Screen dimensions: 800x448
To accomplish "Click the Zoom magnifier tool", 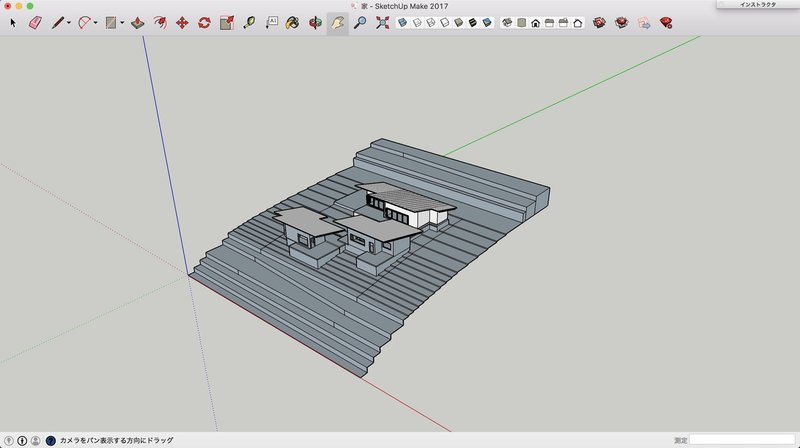I will (x=359, y=21).
